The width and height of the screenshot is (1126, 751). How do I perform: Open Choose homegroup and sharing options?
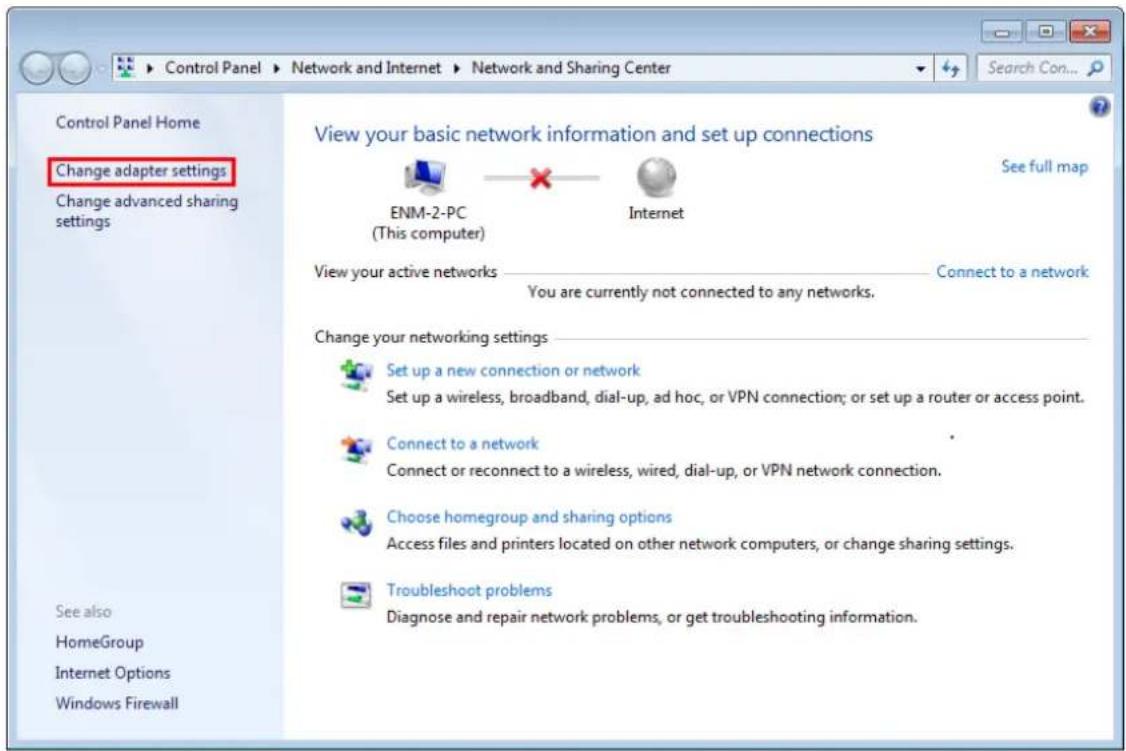[x=529, y=517]
